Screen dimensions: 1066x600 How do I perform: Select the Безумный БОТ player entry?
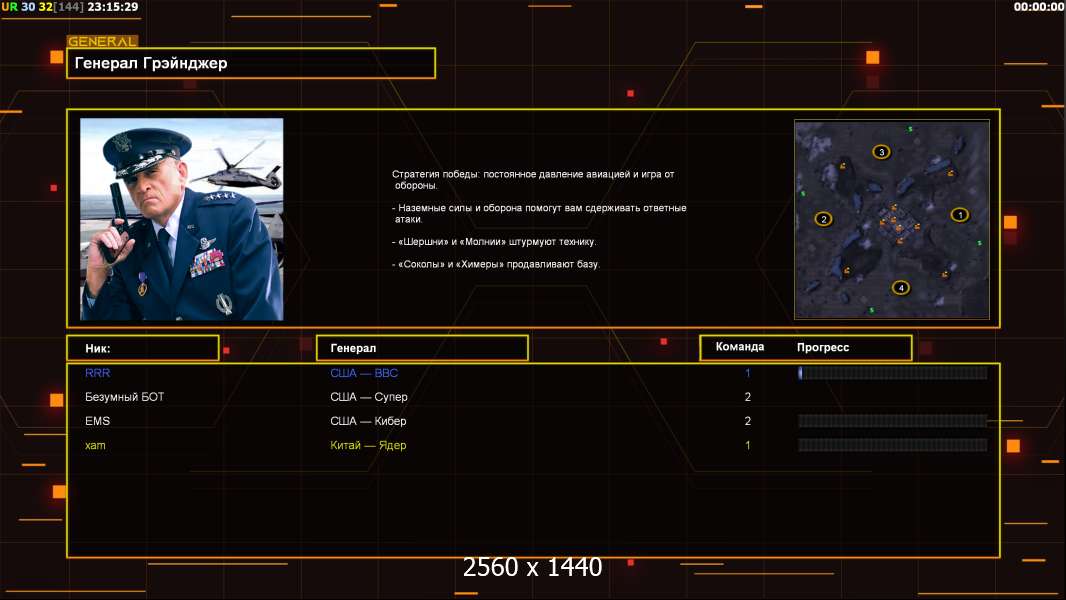coord(125,397)
